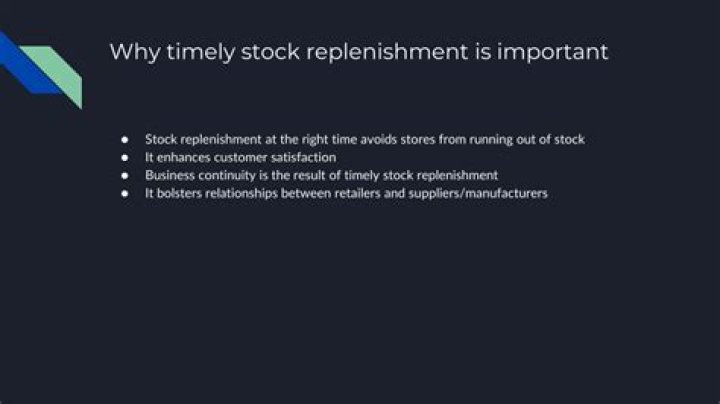Click the word 'important' in the title
Viewport: 720px width, 404px height.
point(552,52)
